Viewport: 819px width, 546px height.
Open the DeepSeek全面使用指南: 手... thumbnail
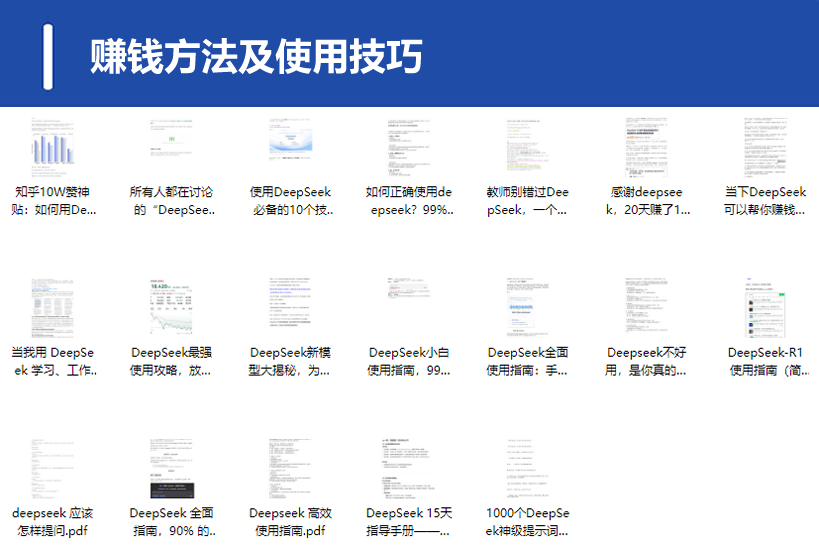[528, 308]
